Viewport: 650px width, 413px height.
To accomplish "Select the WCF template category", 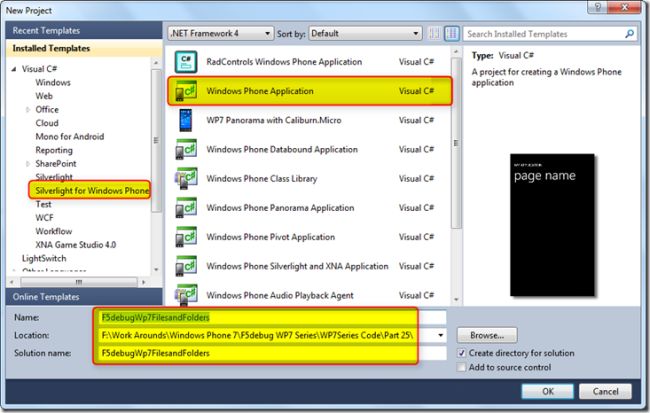I will [44, 218].
